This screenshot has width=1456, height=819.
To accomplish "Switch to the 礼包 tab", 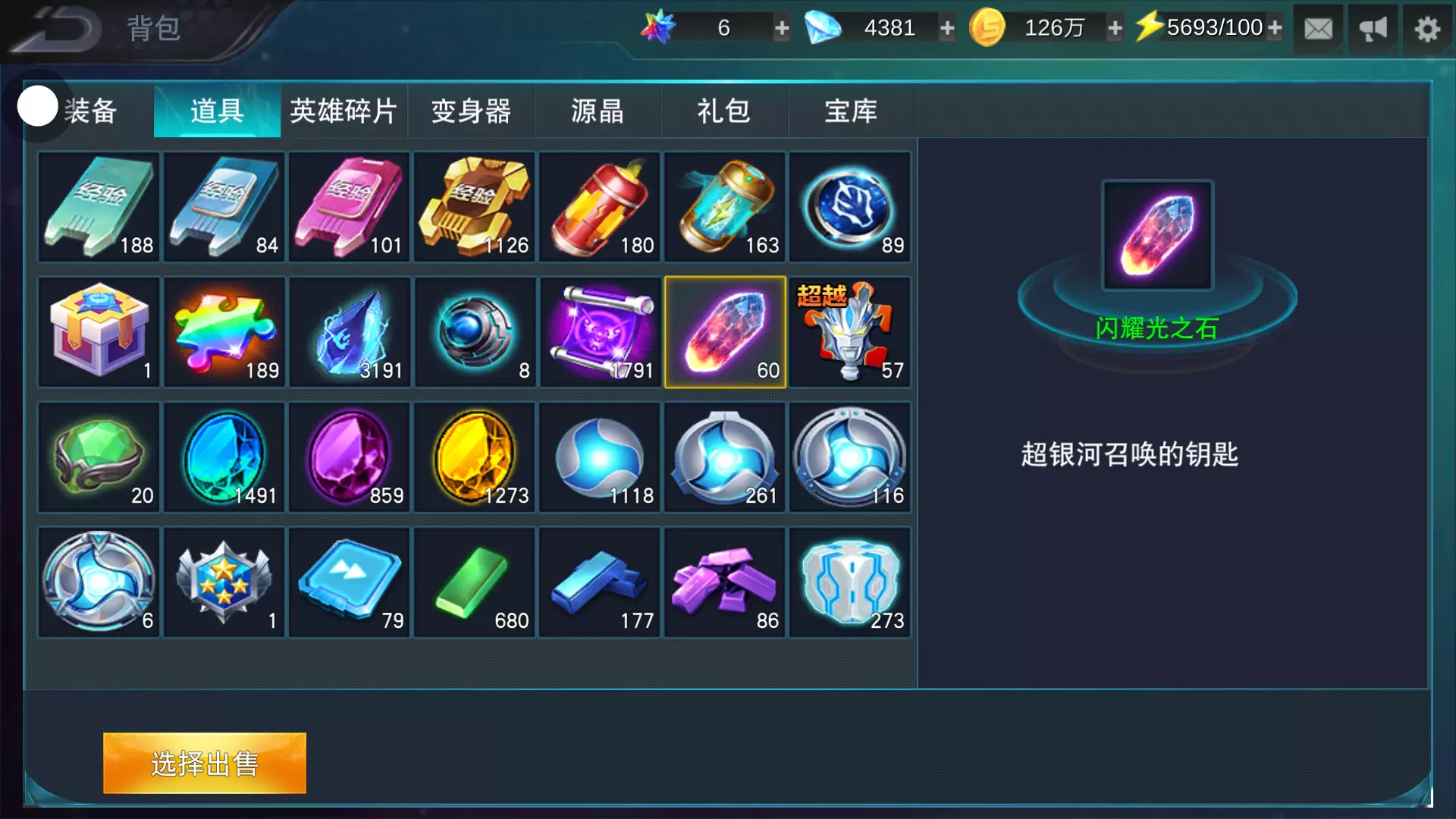I will click(724, 111).
